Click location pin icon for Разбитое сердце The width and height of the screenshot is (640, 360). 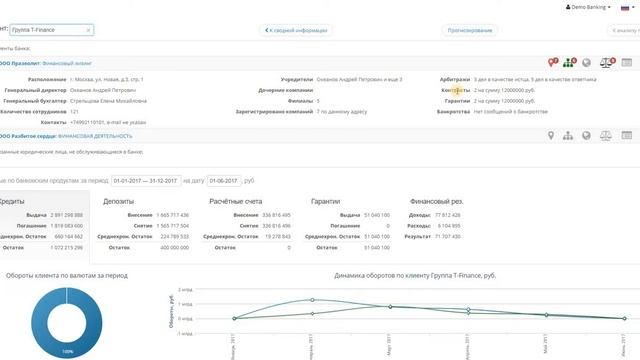(551, 136)
